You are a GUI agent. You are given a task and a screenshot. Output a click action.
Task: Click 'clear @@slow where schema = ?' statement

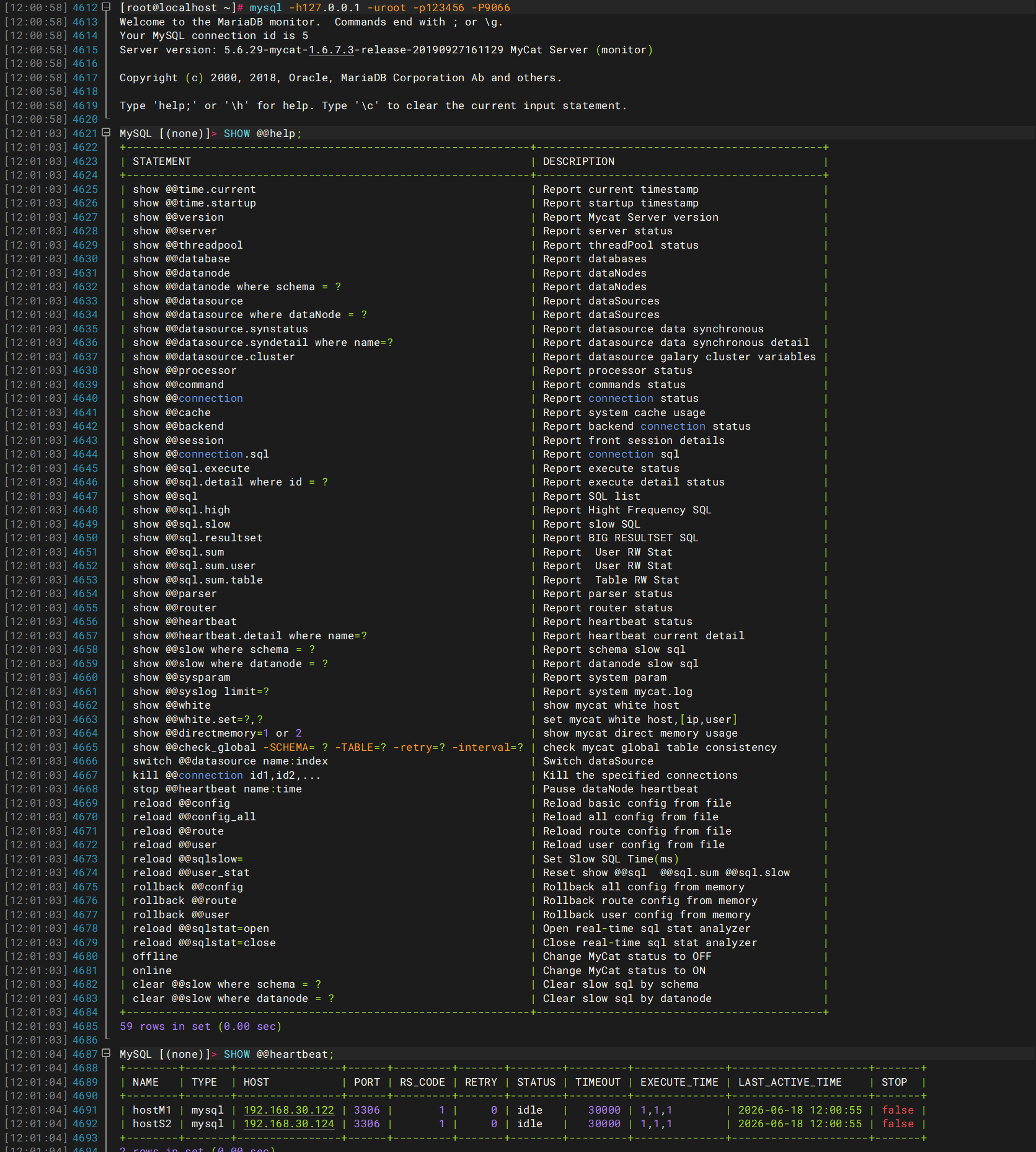pyautogui.click(x=227, y=984)
